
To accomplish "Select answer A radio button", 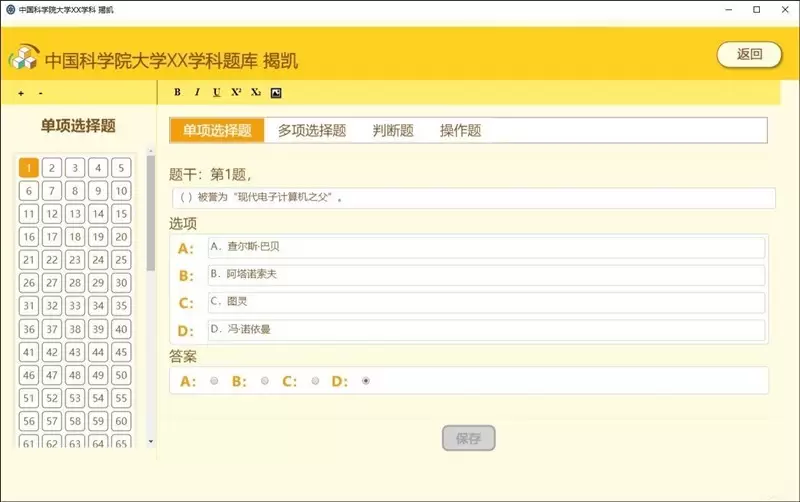I will click(214, 381).
